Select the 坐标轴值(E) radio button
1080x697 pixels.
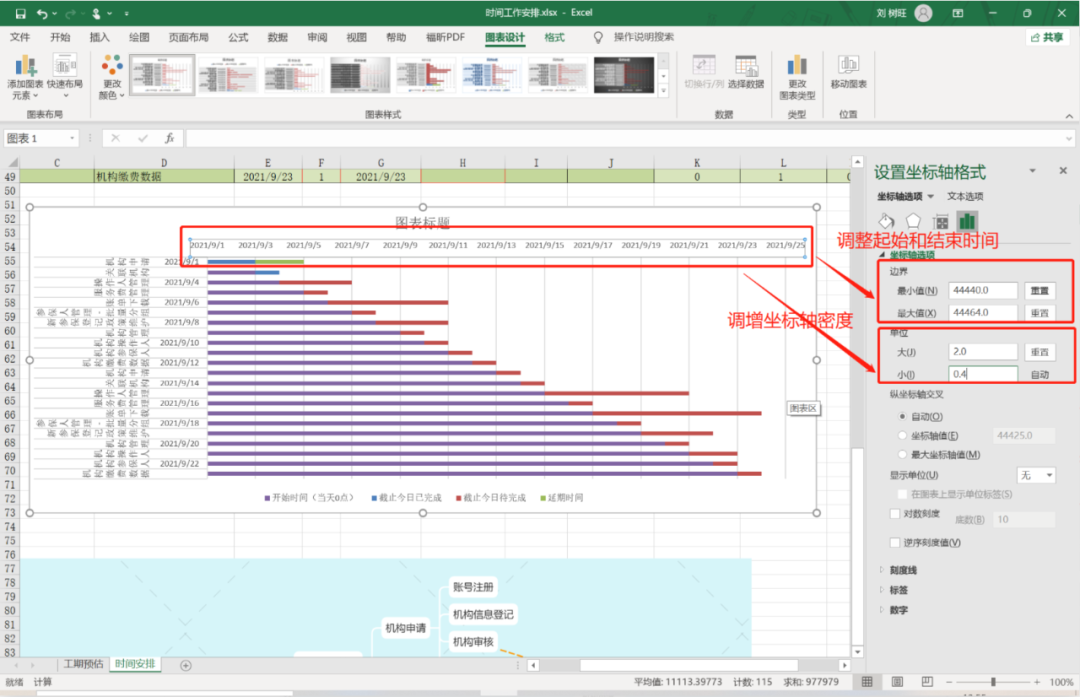click(x=902, y=435)
